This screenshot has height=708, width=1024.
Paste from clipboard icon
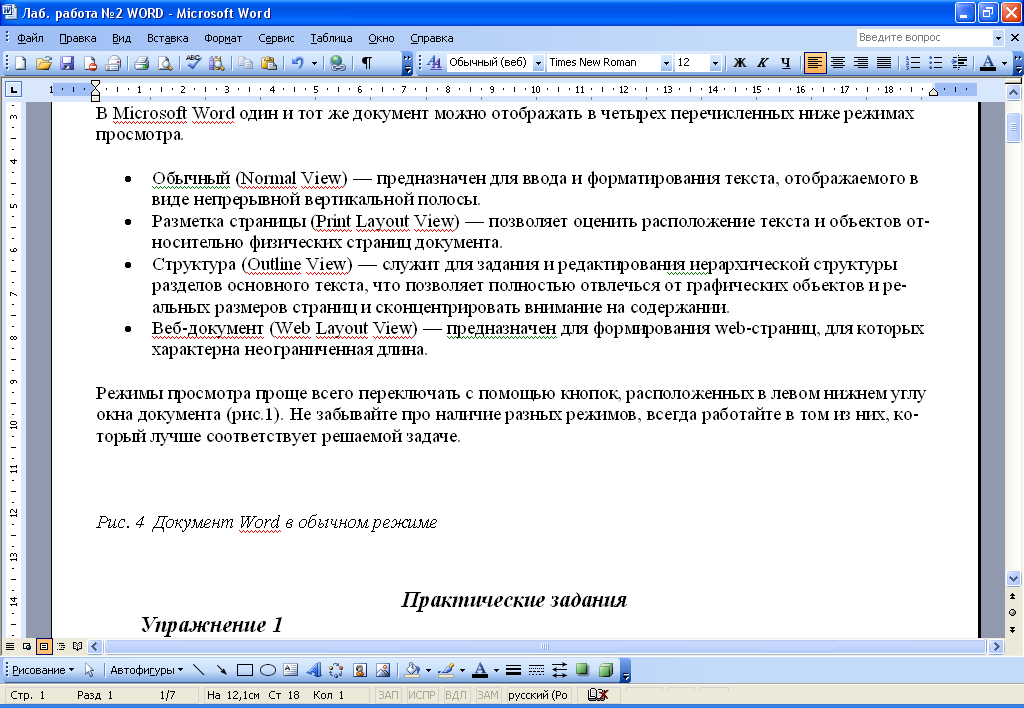268,63
